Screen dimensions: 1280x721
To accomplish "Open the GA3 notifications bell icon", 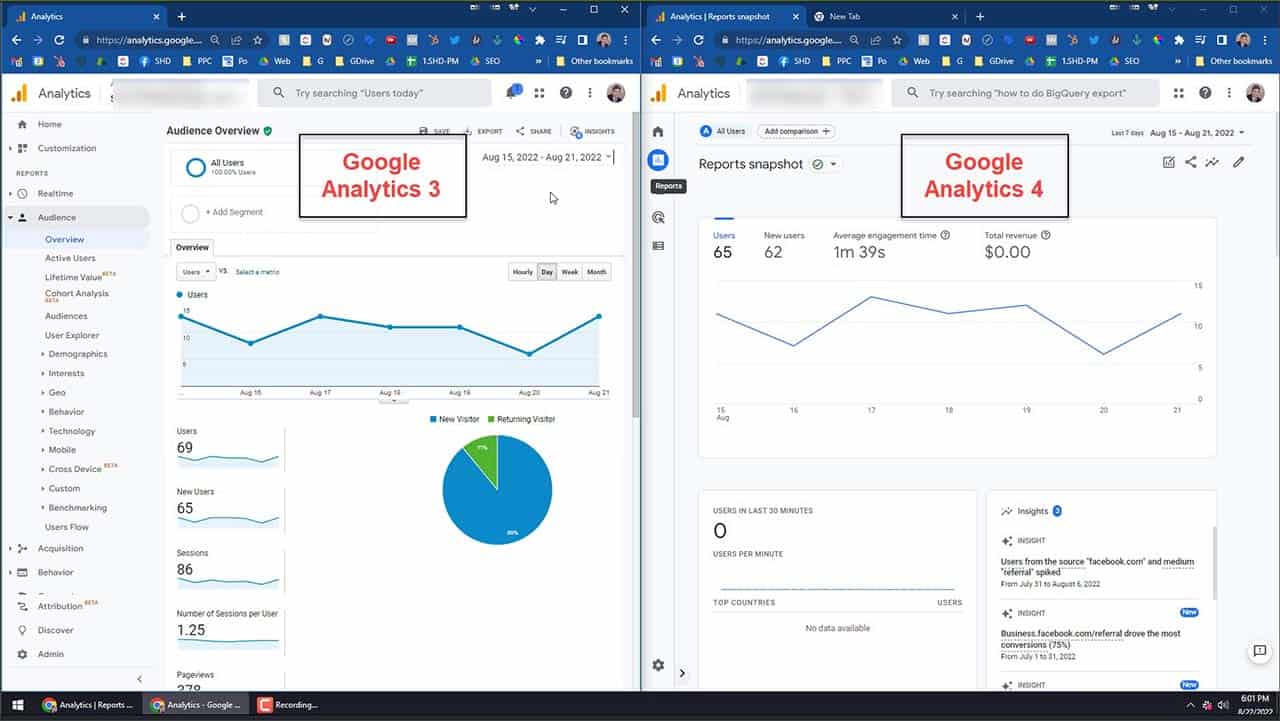I will 513,93.
